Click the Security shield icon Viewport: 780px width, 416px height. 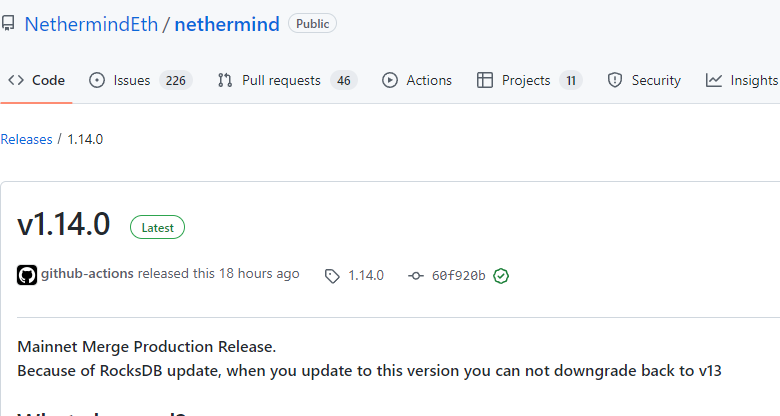615,80
